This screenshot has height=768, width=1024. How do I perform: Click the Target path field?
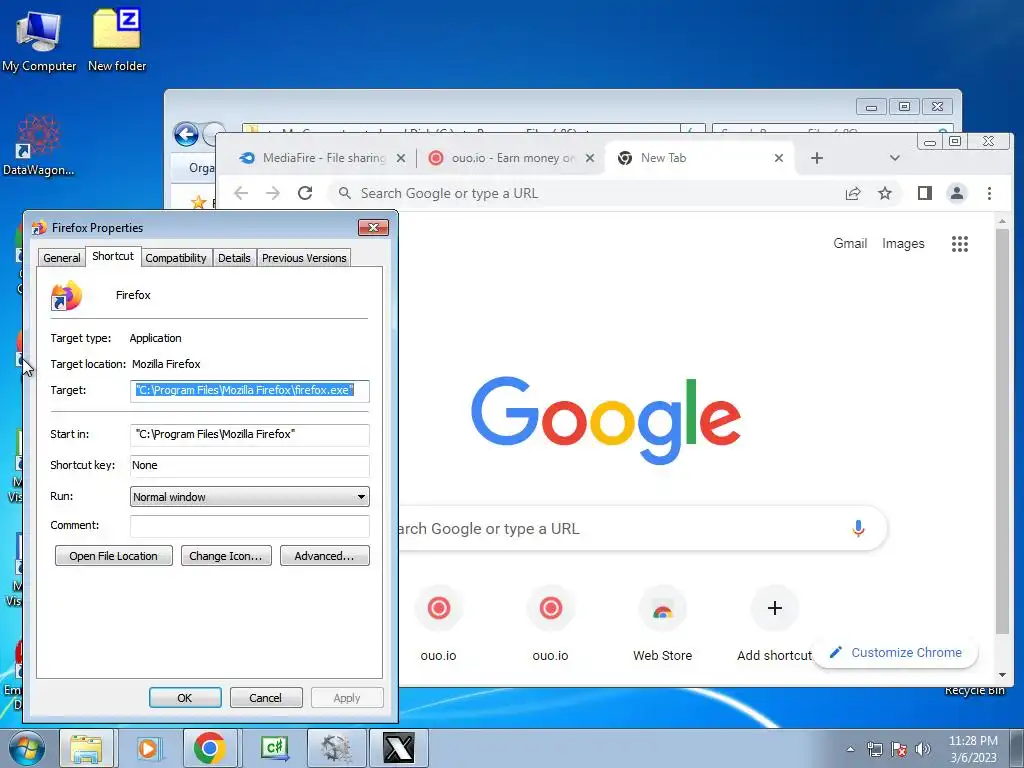pyautogui.click(x=250, y=391)
